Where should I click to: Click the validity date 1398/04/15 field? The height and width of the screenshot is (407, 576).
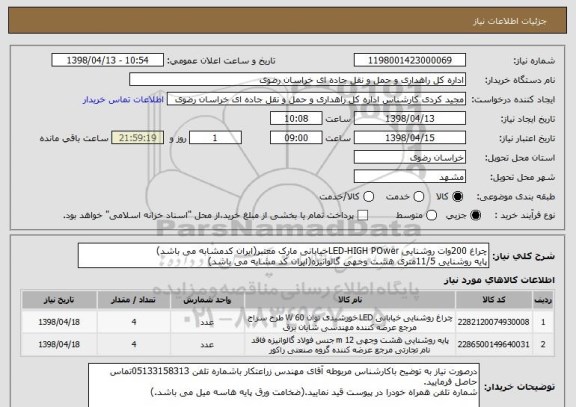tap(410, 138)
